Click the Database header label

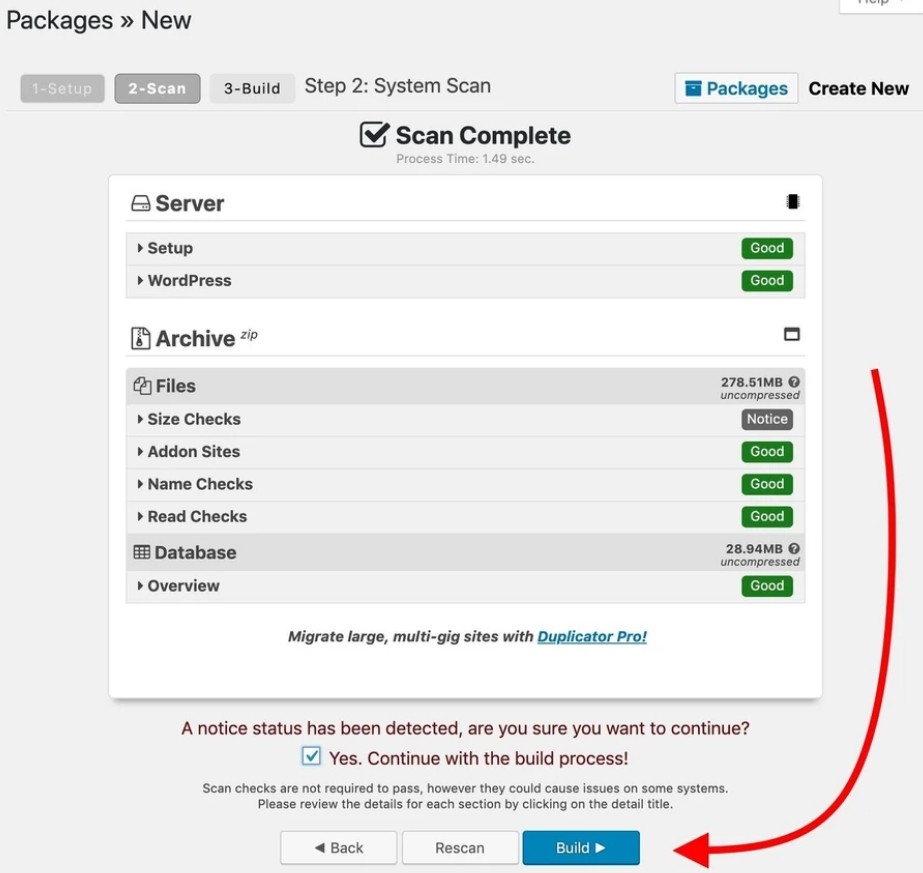[195, 552]
